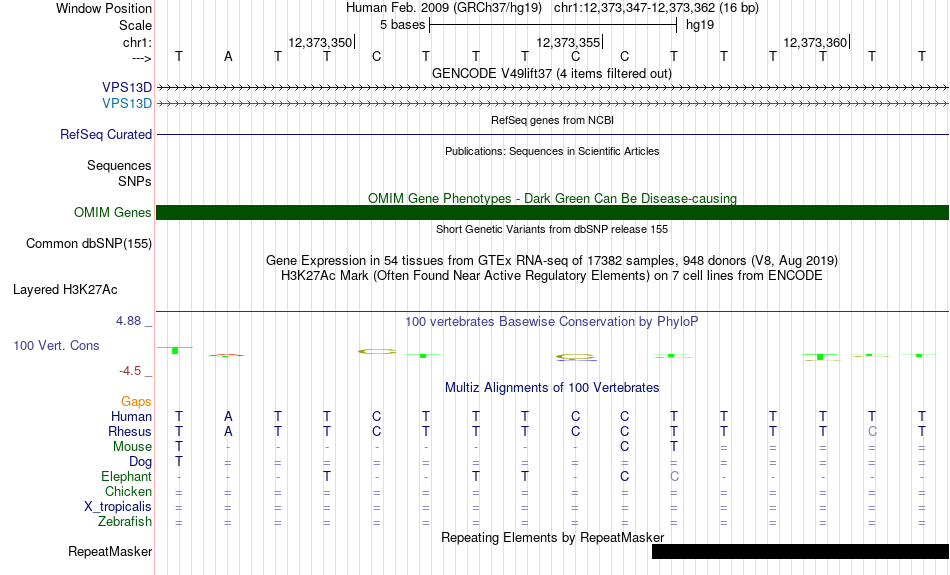The height and width of the screenshot is (575, 950).
Task: Click the 'RefSeq genes from NCBI' title
Action: (x=552, y=120)
